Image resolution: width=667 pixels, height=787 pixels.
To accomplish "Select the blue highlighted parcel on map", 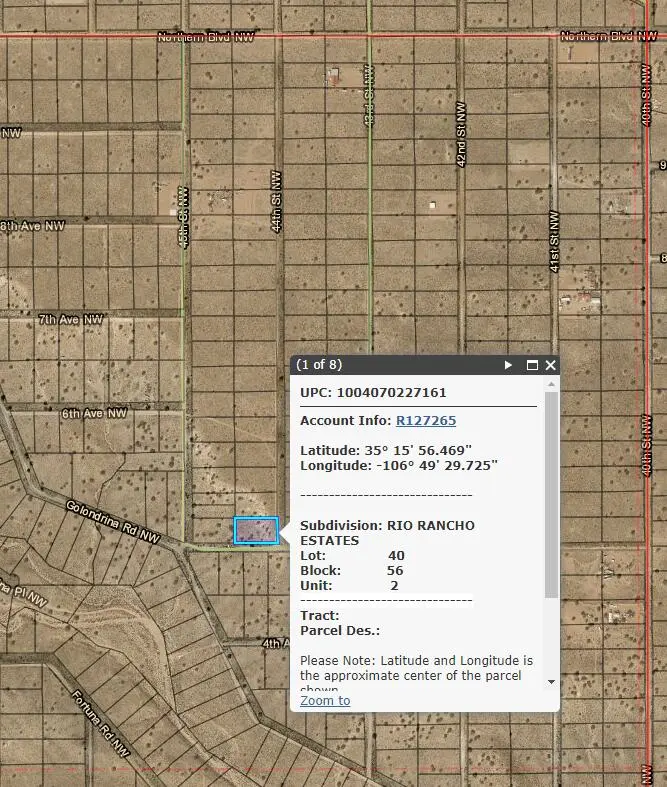I will click(x=256, y=530).
